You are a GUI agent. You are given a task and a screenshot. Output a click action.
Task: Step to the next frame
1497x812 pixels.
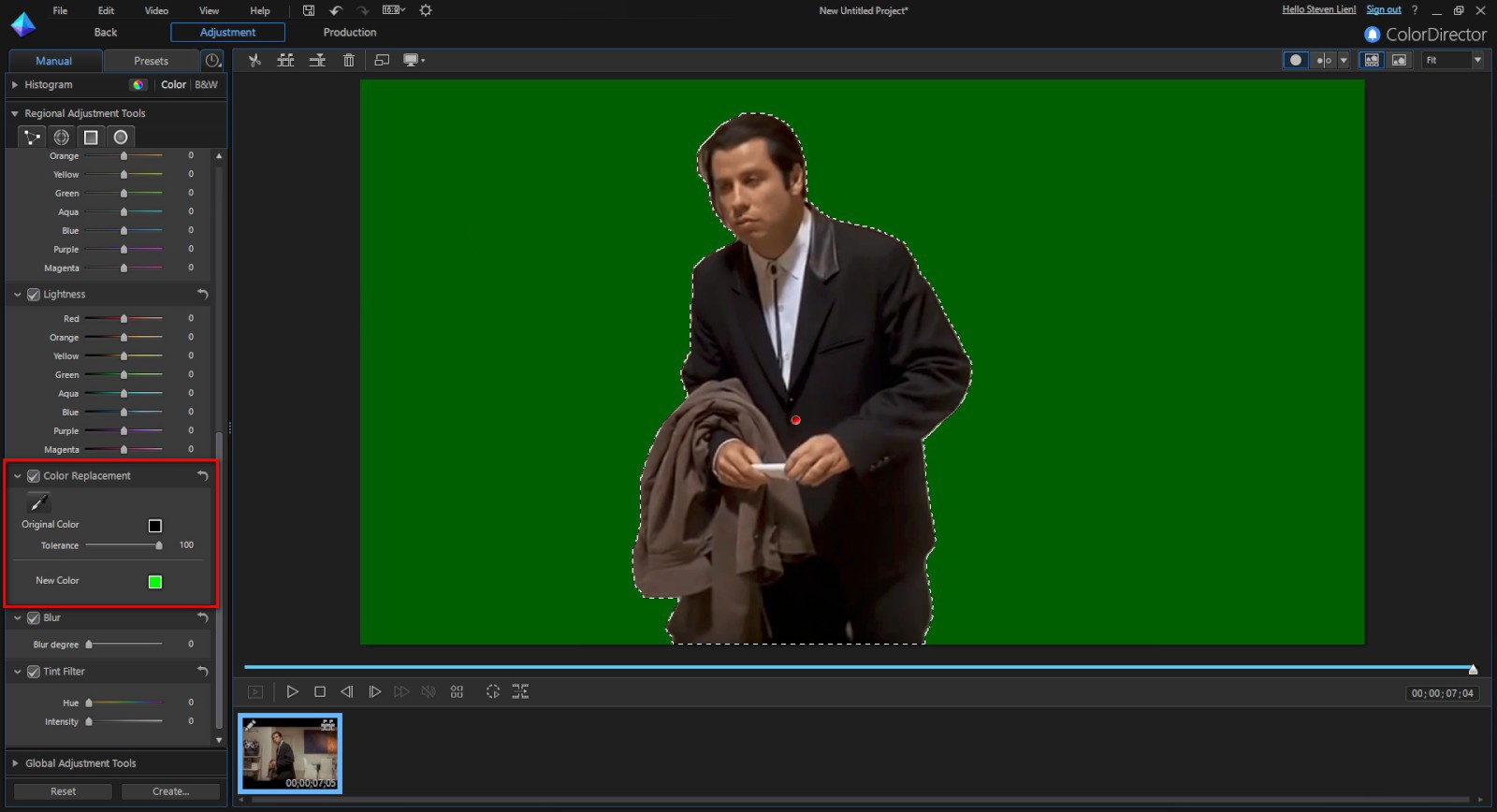374,691
